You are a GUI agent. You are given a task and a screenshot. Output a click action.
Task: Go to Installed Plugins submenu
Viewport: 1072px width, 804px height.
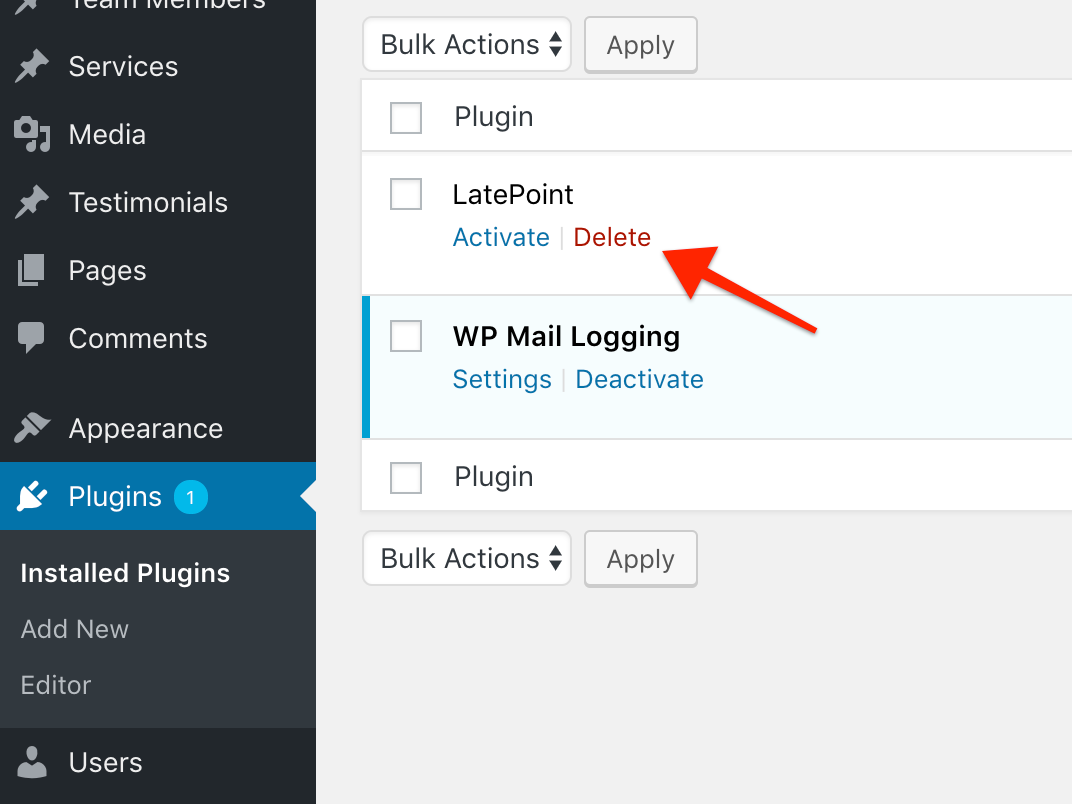point(124,573)
